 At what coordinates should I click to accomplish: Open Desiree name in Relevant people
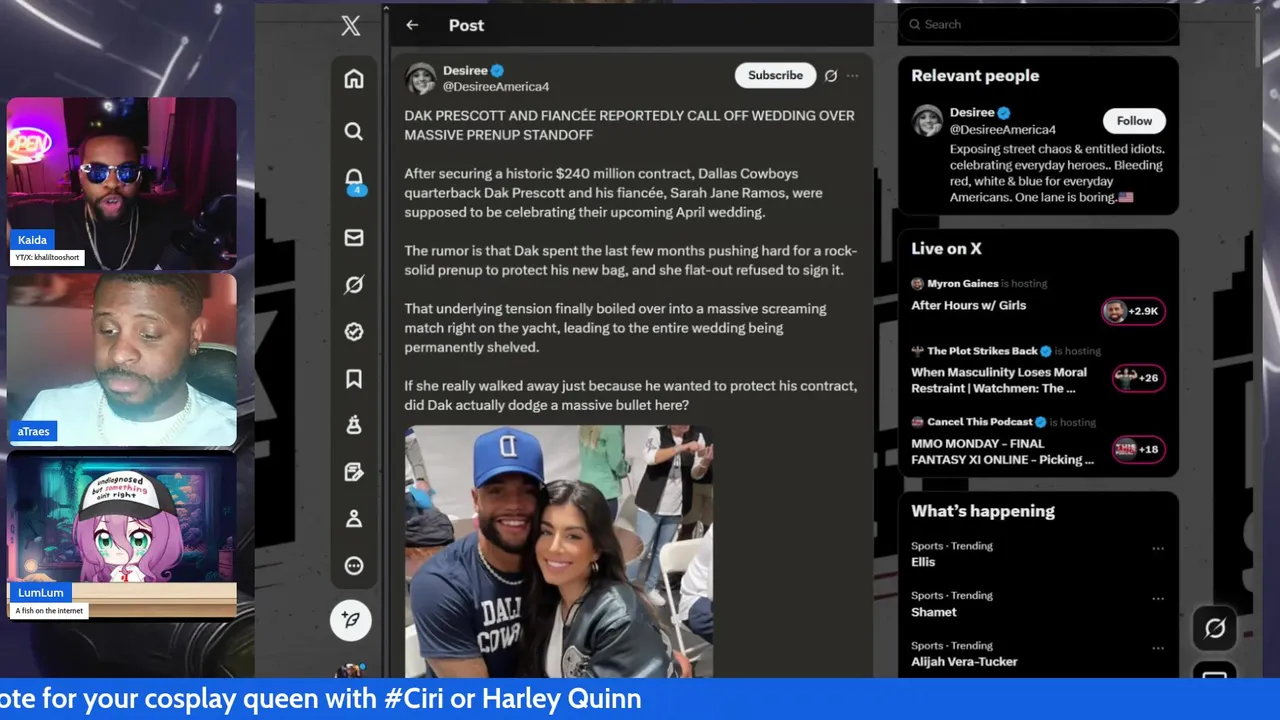(972, 113)
